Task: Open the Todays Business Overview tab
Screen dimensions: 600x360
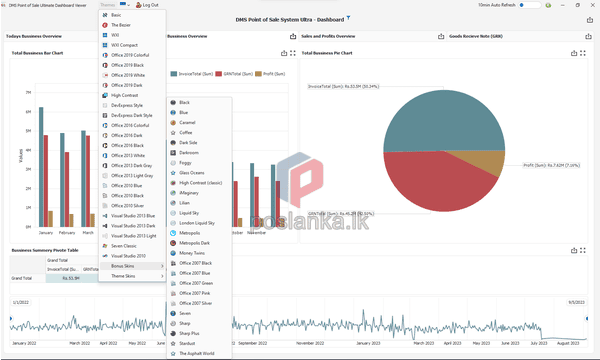Action: [x=34, y=36]
